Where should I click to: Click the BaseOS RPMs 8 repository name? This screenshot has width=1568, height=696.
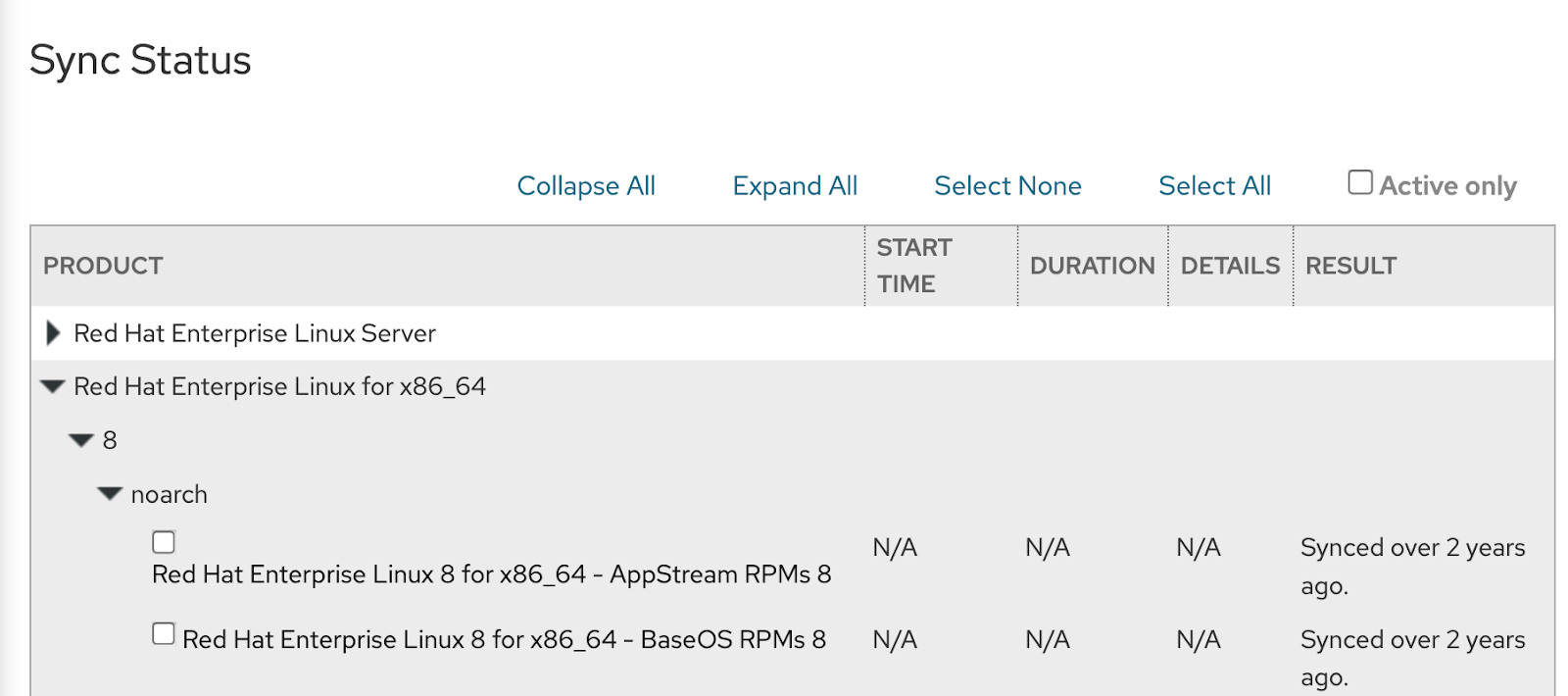pyautogui.click(x=504, y=640)
